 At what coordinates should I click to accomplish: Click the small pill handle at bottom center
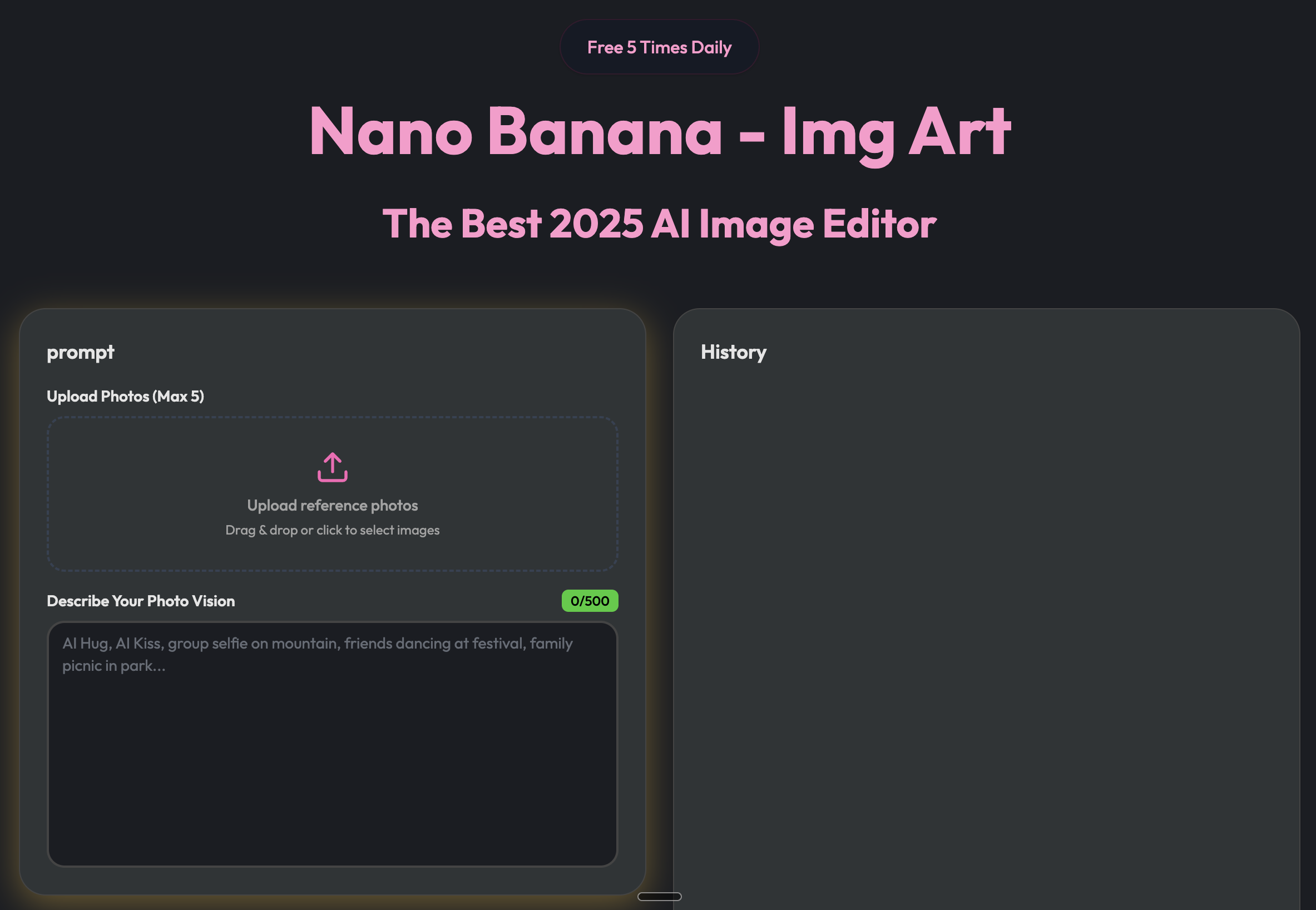[x=659, y=896]
